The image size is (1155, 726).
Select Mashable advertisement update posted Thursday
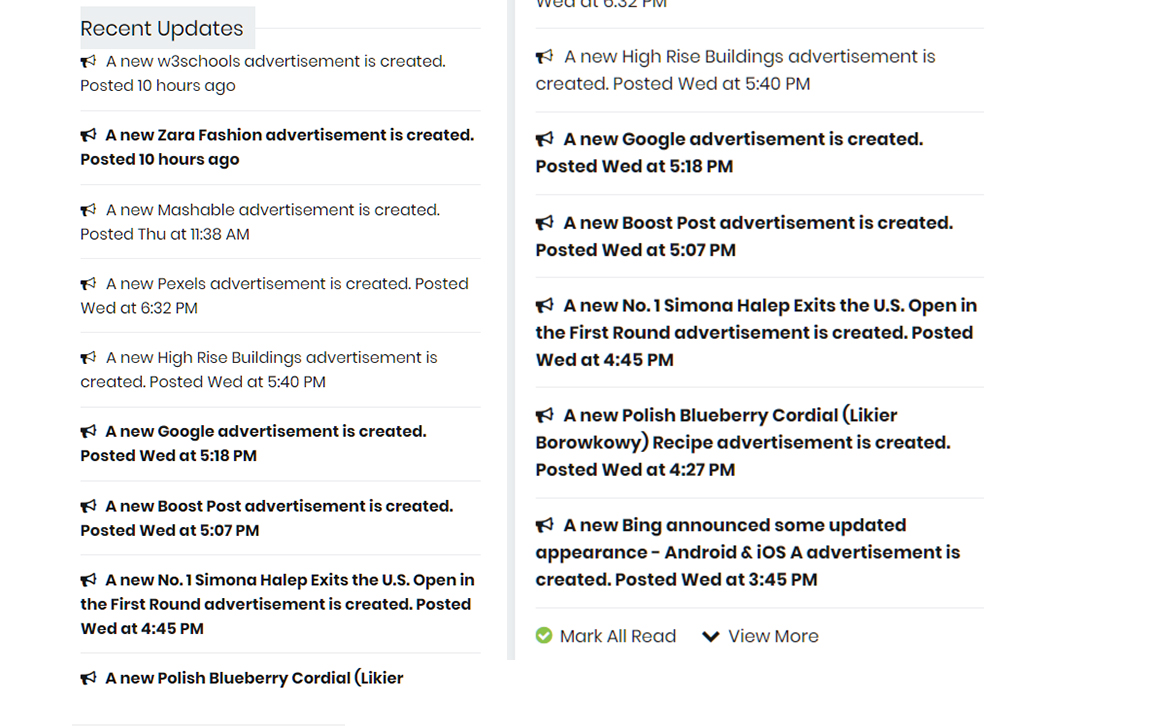[272, 210]
